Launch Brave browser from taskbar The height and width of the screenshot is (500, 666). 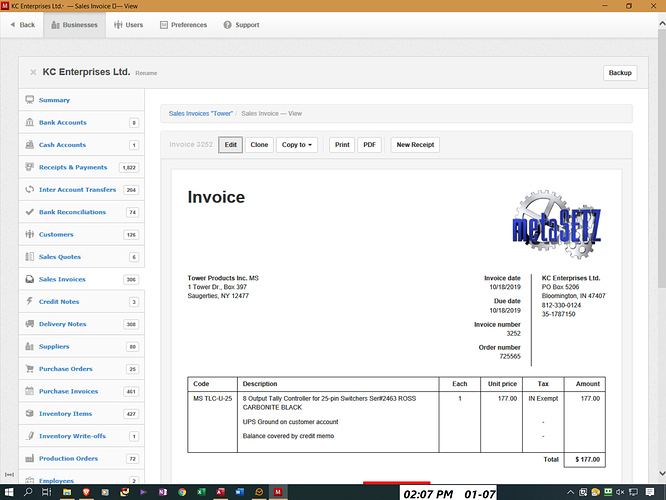pyautogui.click(x=86, y=492)
